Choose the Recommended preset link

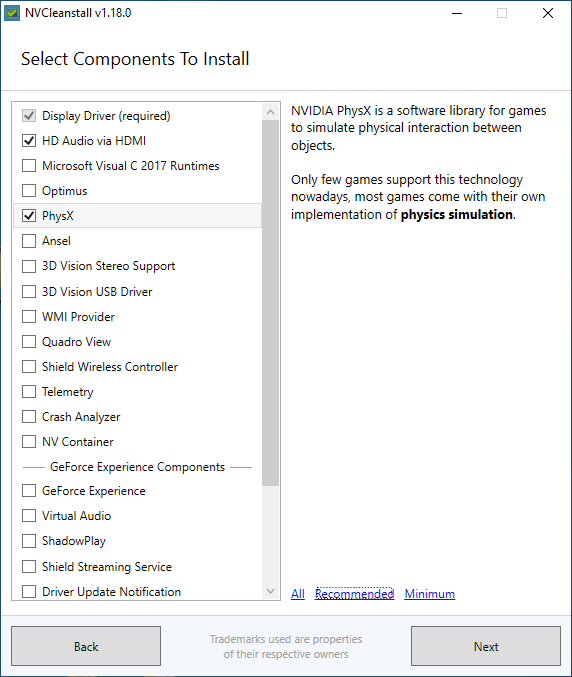tap(354, 594)
